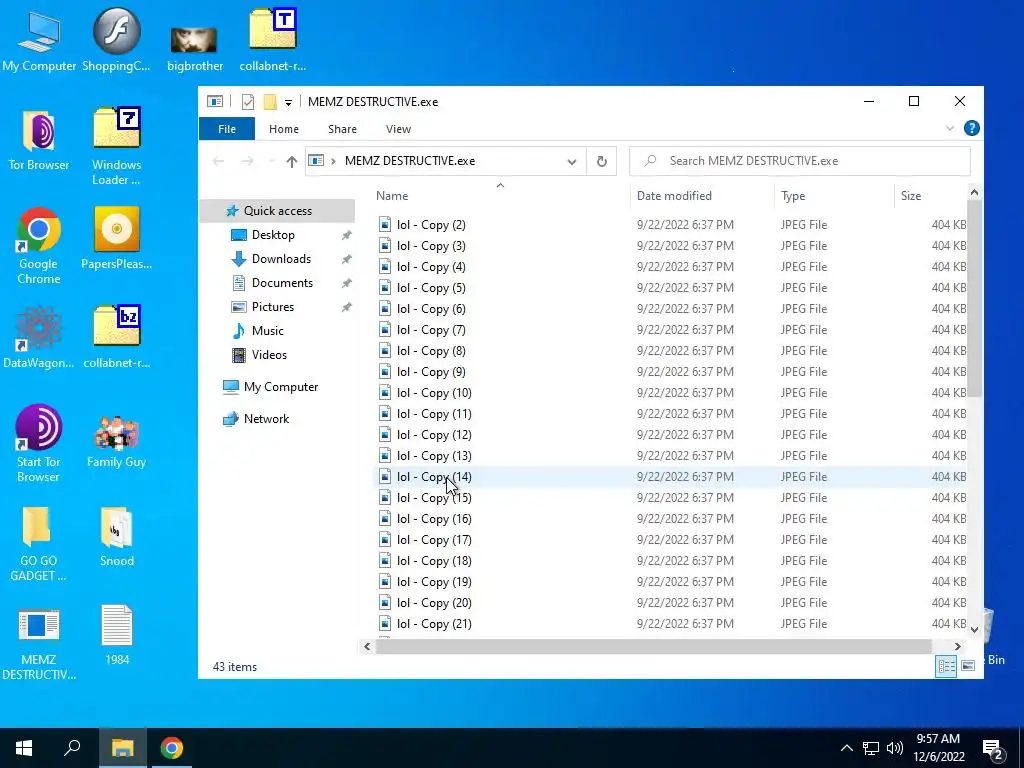Expand the ribbon chevron

point(950,129)
